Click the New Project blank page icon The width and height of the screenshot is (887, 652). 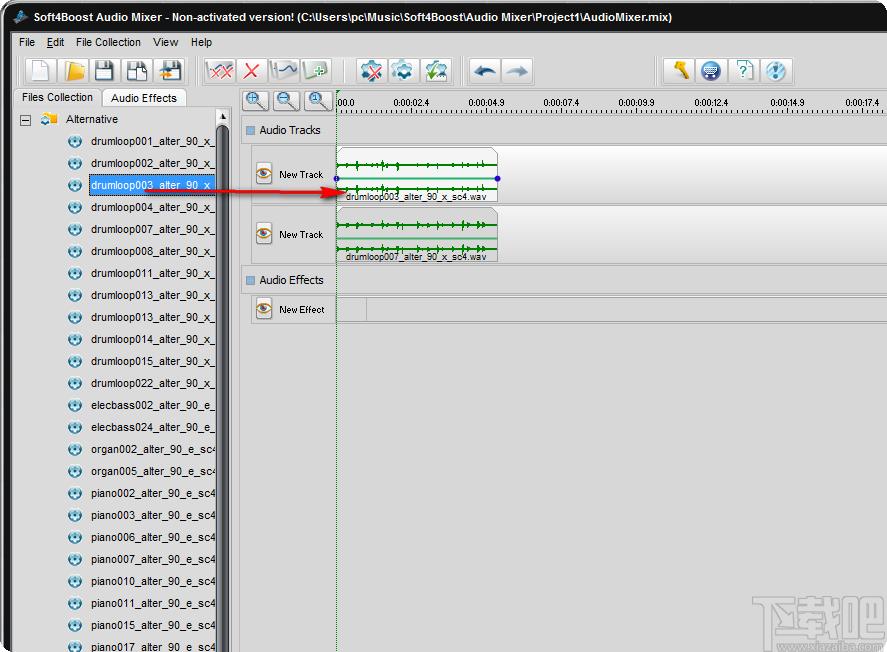tap(40, 71)
